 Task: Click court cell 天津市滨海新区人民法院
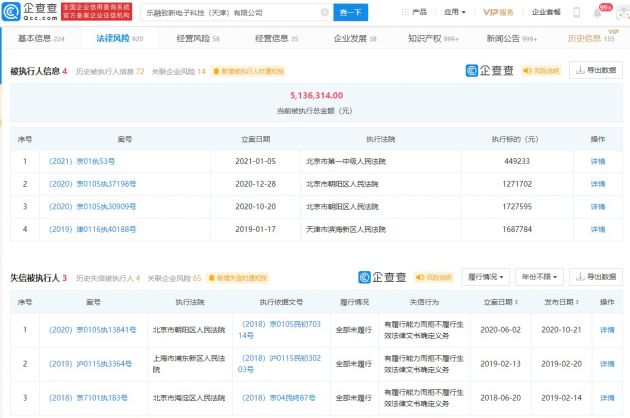pos(346,229)
